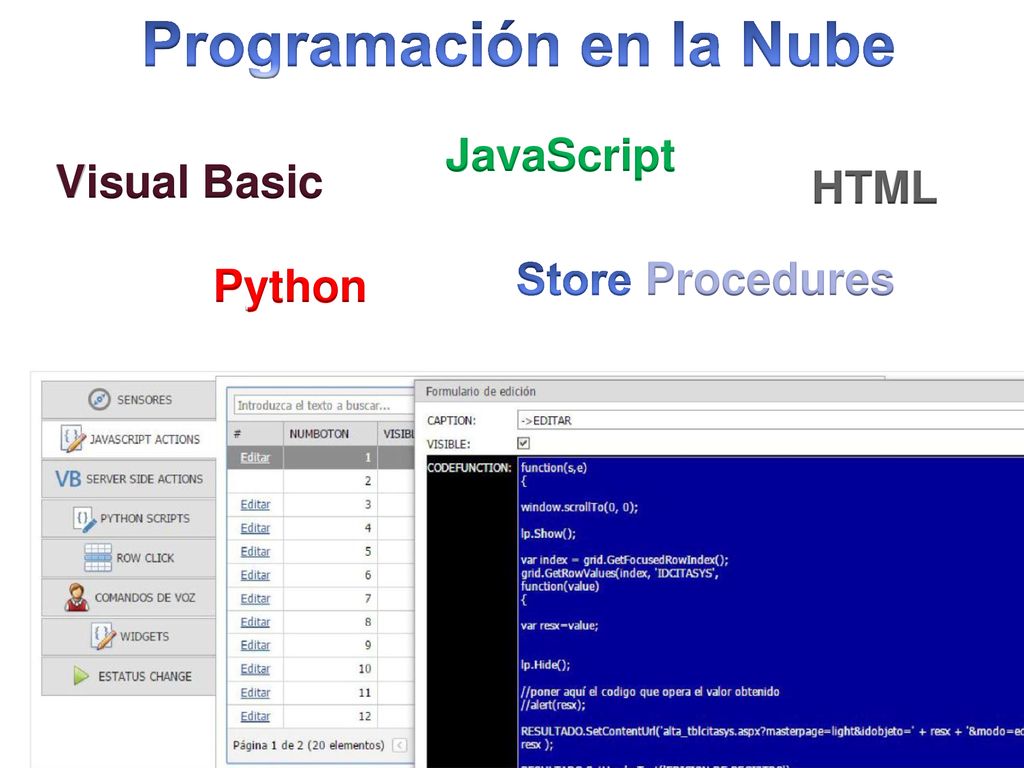Click Editar link for row 12
This screenshot has height=768, width=1024.
click(255, 716)
